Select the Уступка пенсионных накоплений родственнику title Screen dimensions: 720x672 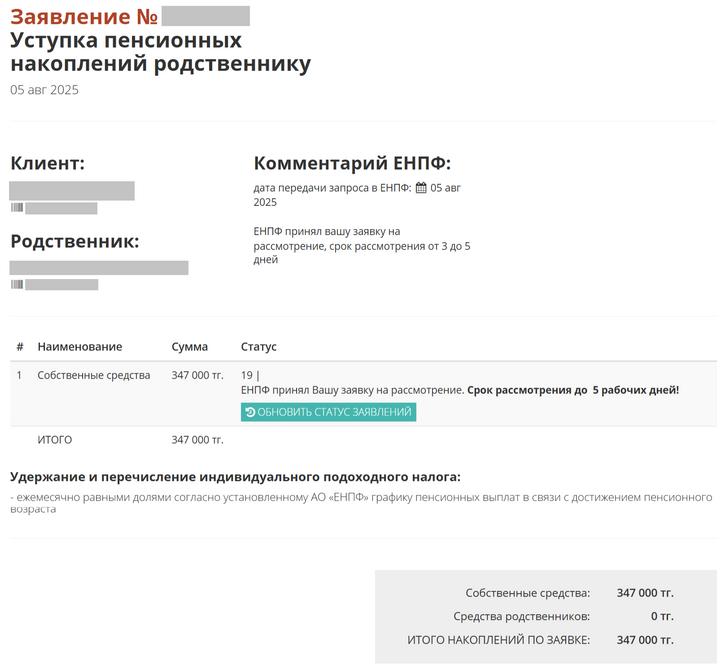click(x=160, y=52)
